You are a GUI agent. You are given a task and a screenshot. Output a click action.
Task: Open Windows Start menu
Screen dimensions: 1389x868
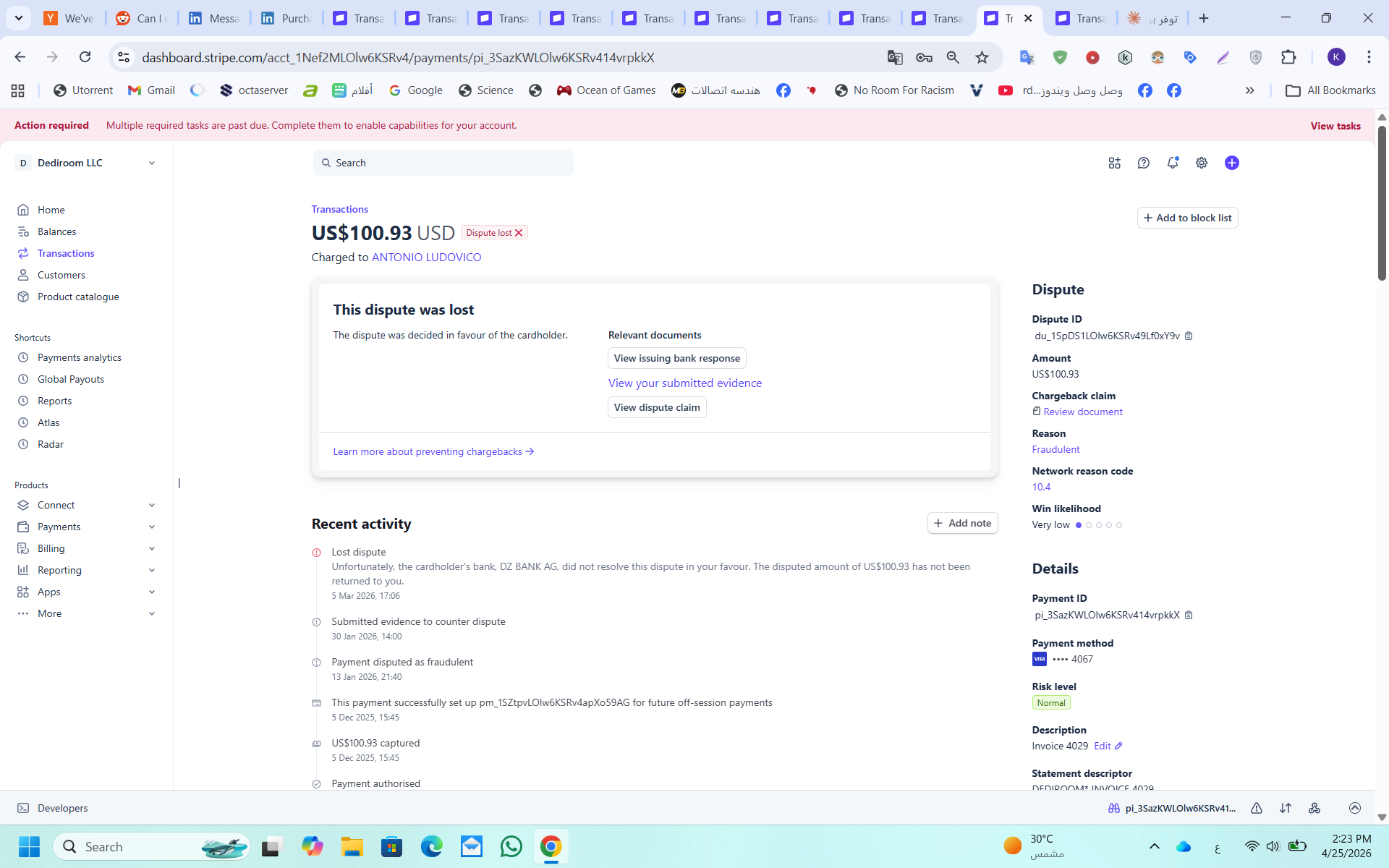pyautogui.click(x=30, y=846)
